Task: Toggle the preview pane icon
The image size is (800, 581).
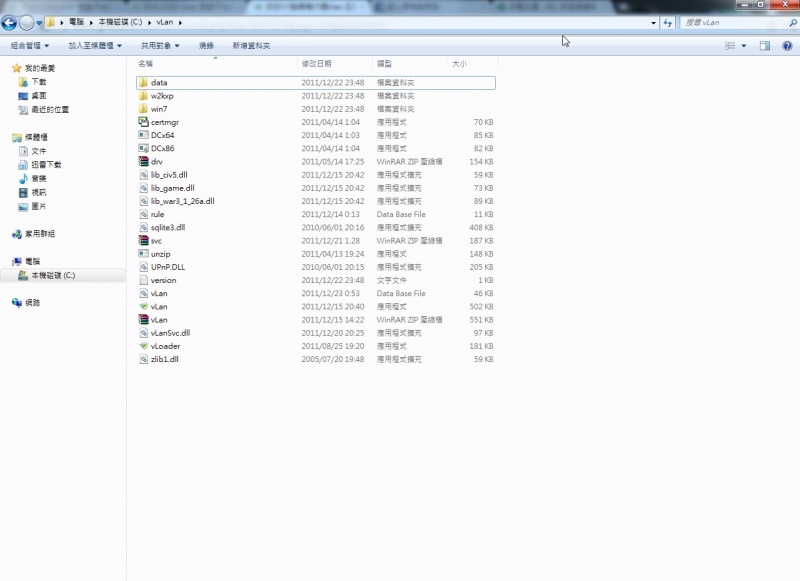Action: pos(764,46)
